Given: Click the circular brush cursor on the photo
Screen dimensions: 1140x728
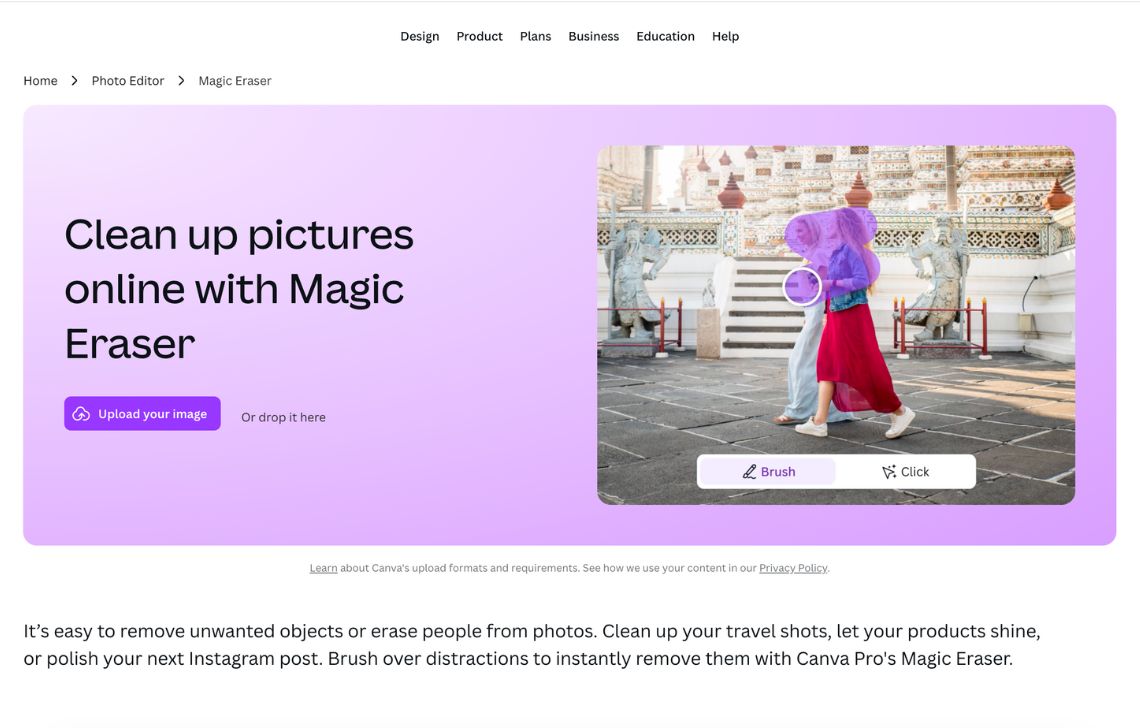Looking at the screenshot, I should pyautogui.click(x=801, y=287).
